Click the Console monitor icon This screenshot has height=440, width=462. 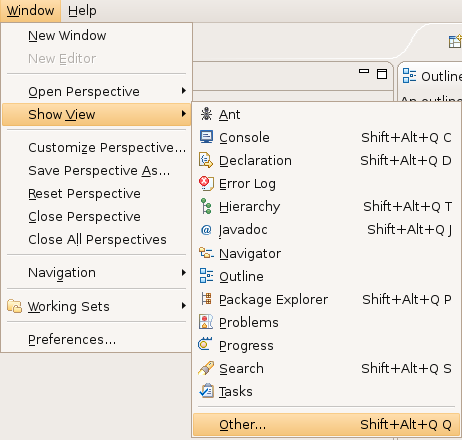[206, 137]
